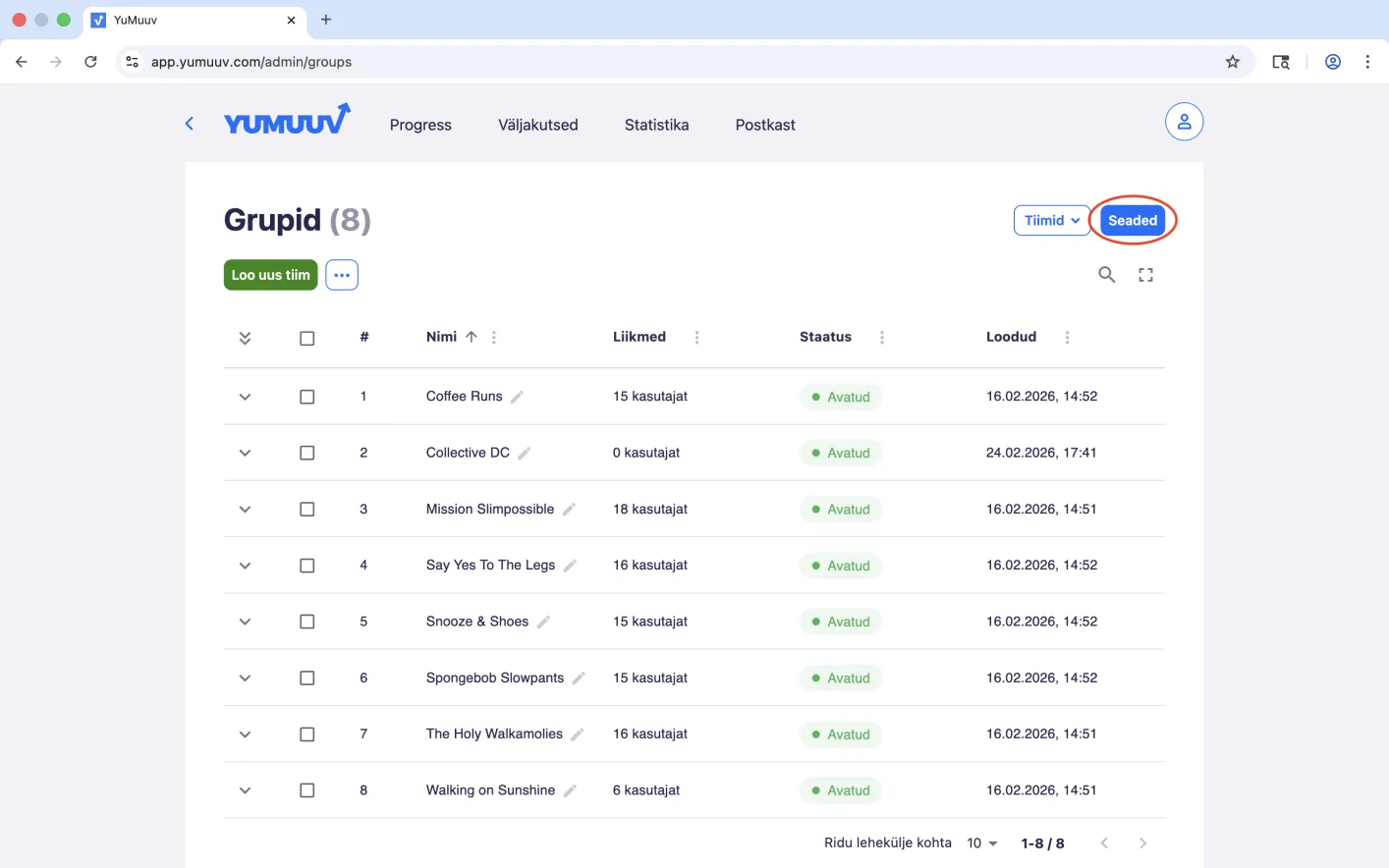Screen dimensions: 1389x868
Task: Sort the table by the Nimi column
Action: click(442, 337)
